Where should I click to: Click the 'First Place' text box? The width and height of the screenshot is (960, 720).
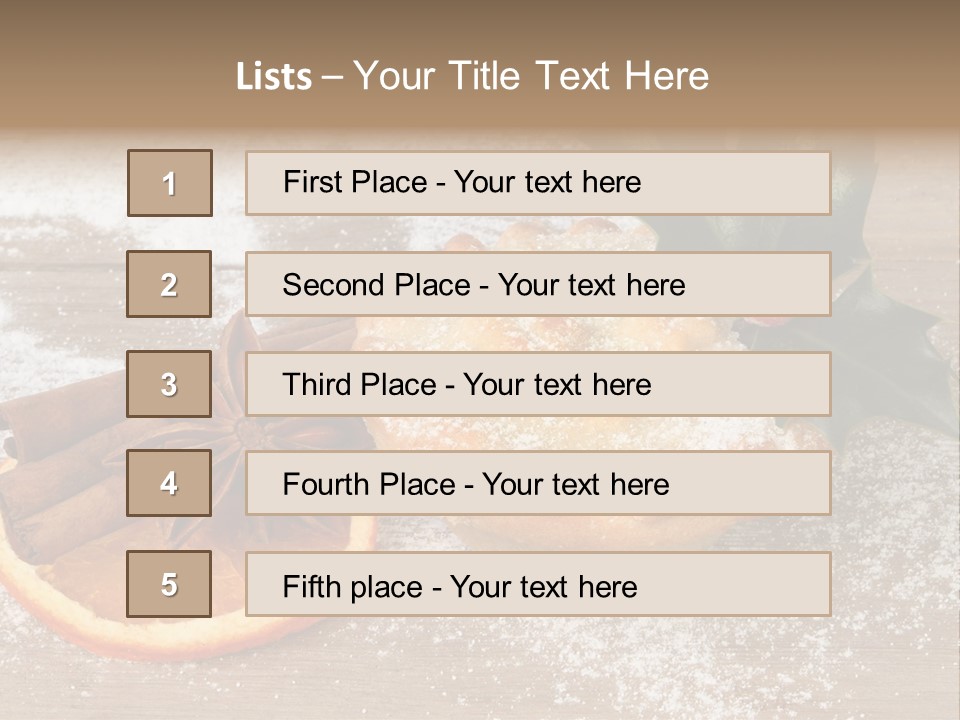pyautogui.click(x=538, y=183)
